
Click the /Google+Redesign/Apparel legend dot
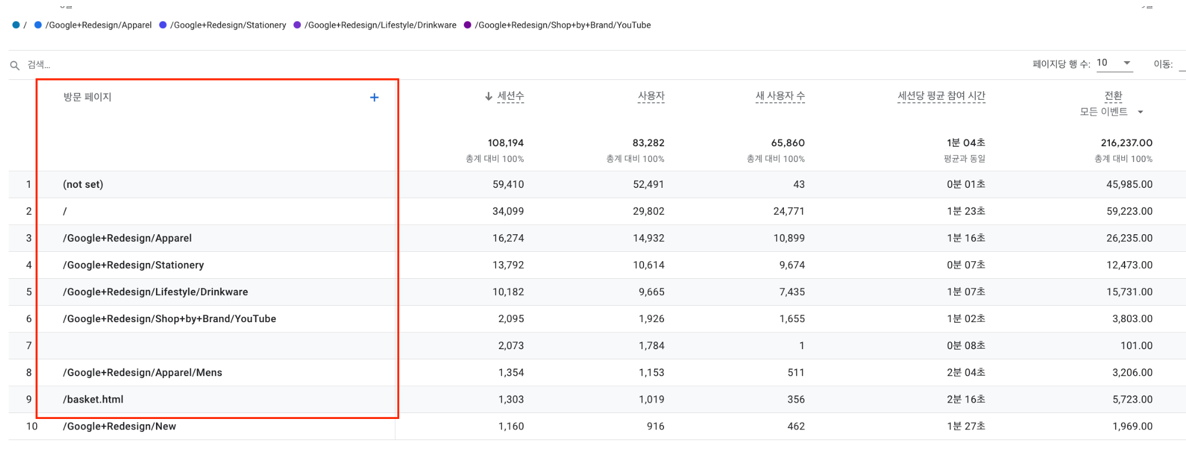pos(38,25)
